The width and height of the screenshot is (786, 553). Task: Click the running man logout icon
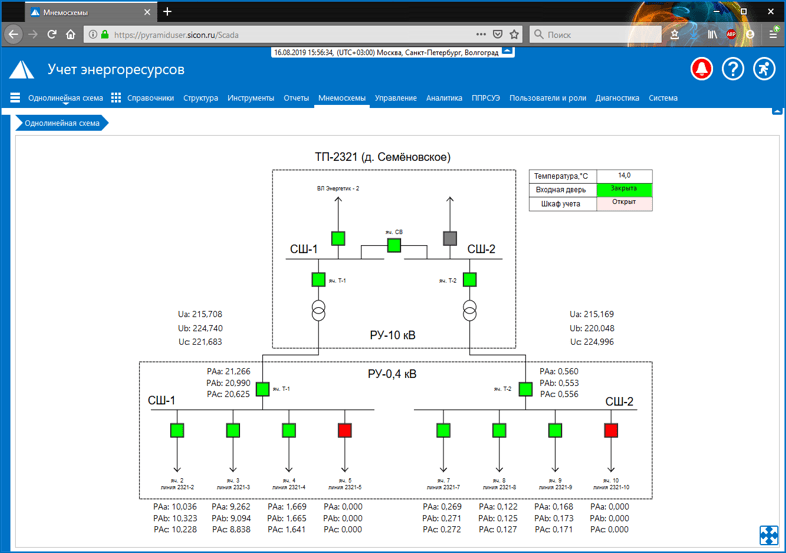[x=764, y=69]
